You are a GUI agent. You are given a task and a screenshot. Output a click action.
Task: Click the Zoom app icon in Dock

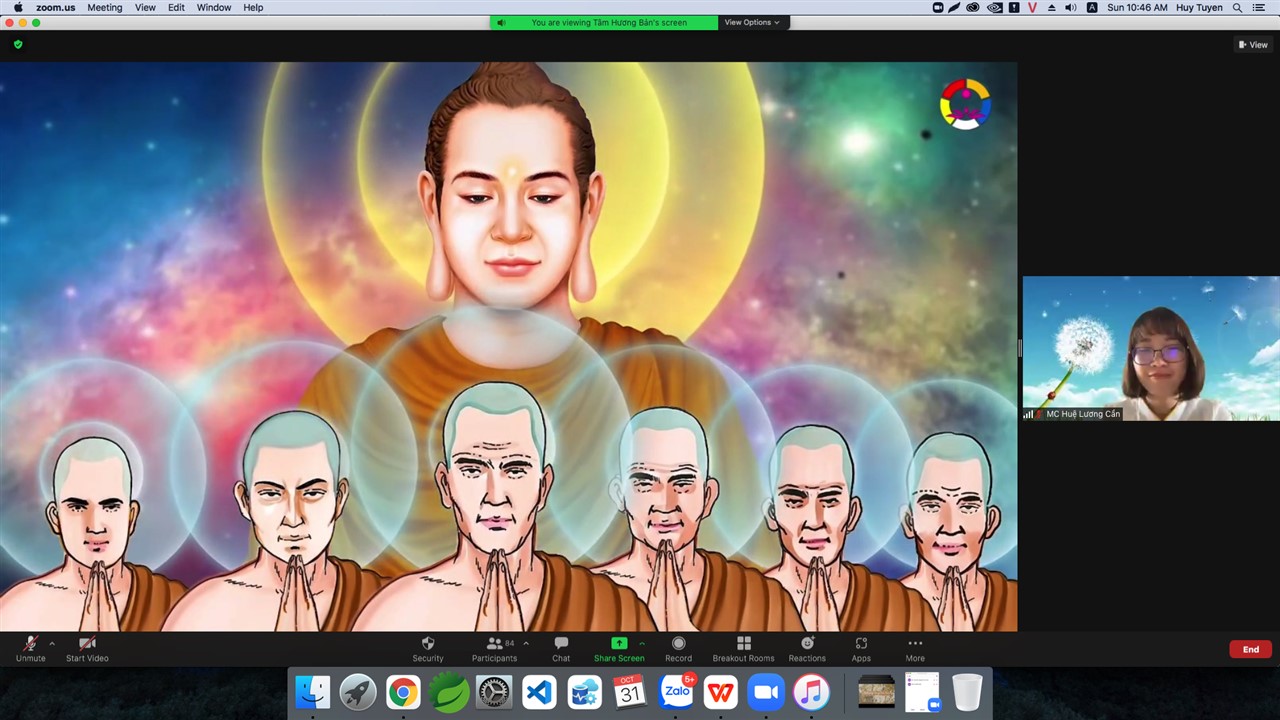(766, 692)
